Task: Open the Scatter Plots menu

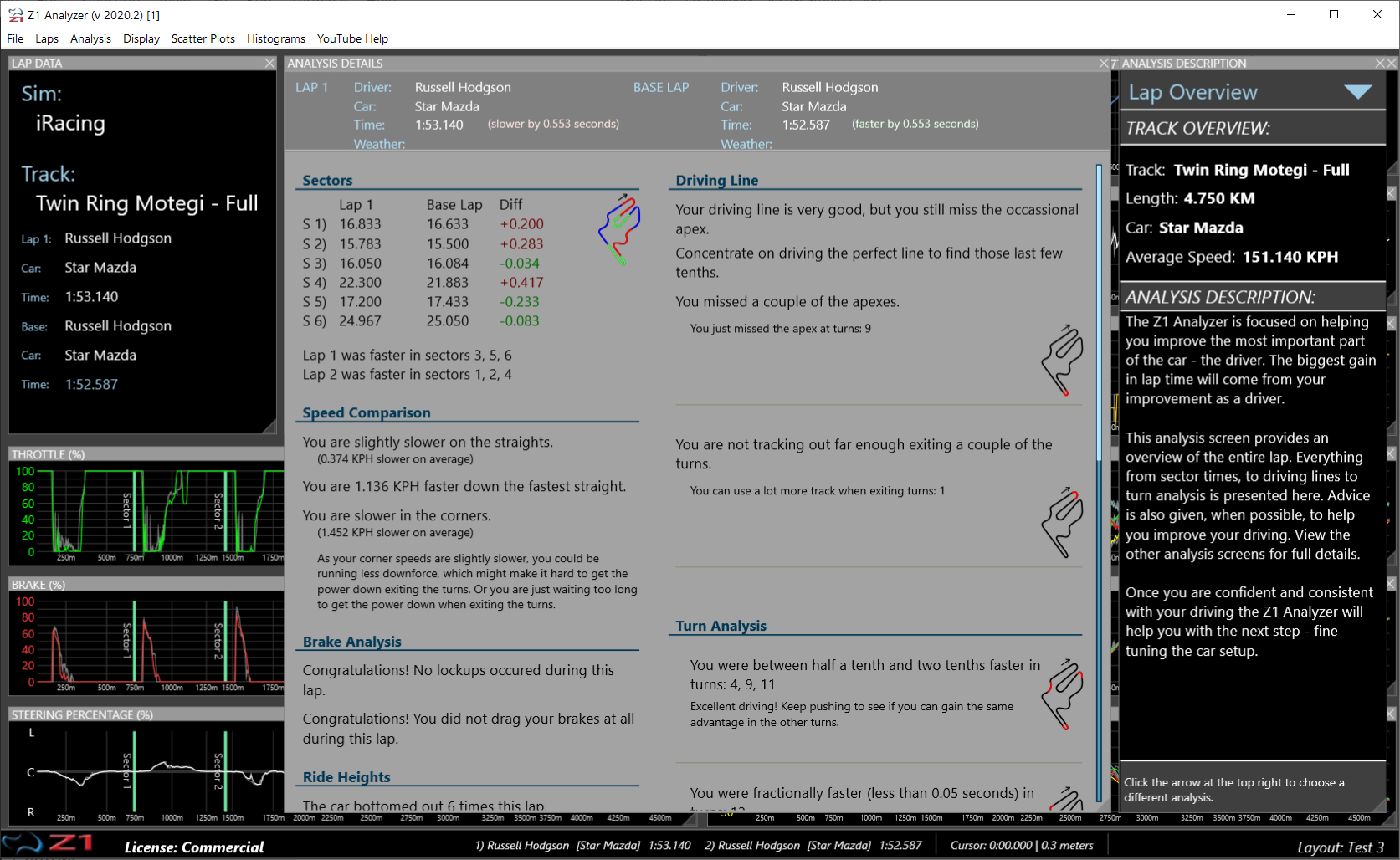Action: coord(203,38)
